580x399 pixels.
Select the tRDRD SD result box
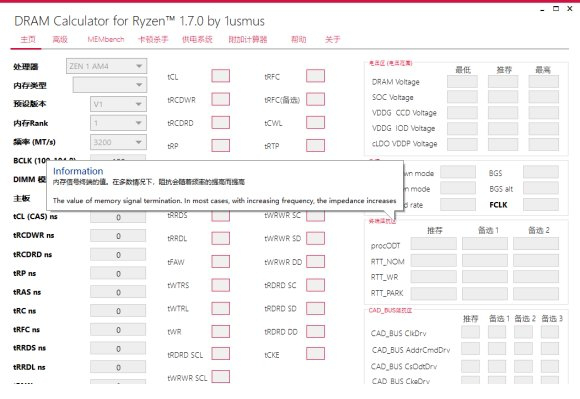pyautogui.click(x=316, y=308)
